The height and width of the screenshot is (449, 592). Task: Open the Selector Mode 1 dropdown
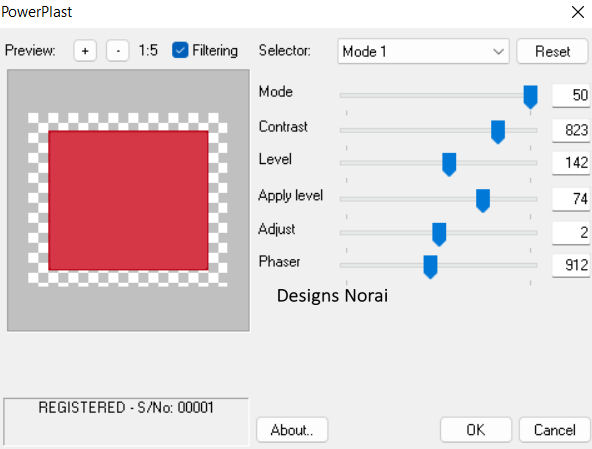(423, 51)
